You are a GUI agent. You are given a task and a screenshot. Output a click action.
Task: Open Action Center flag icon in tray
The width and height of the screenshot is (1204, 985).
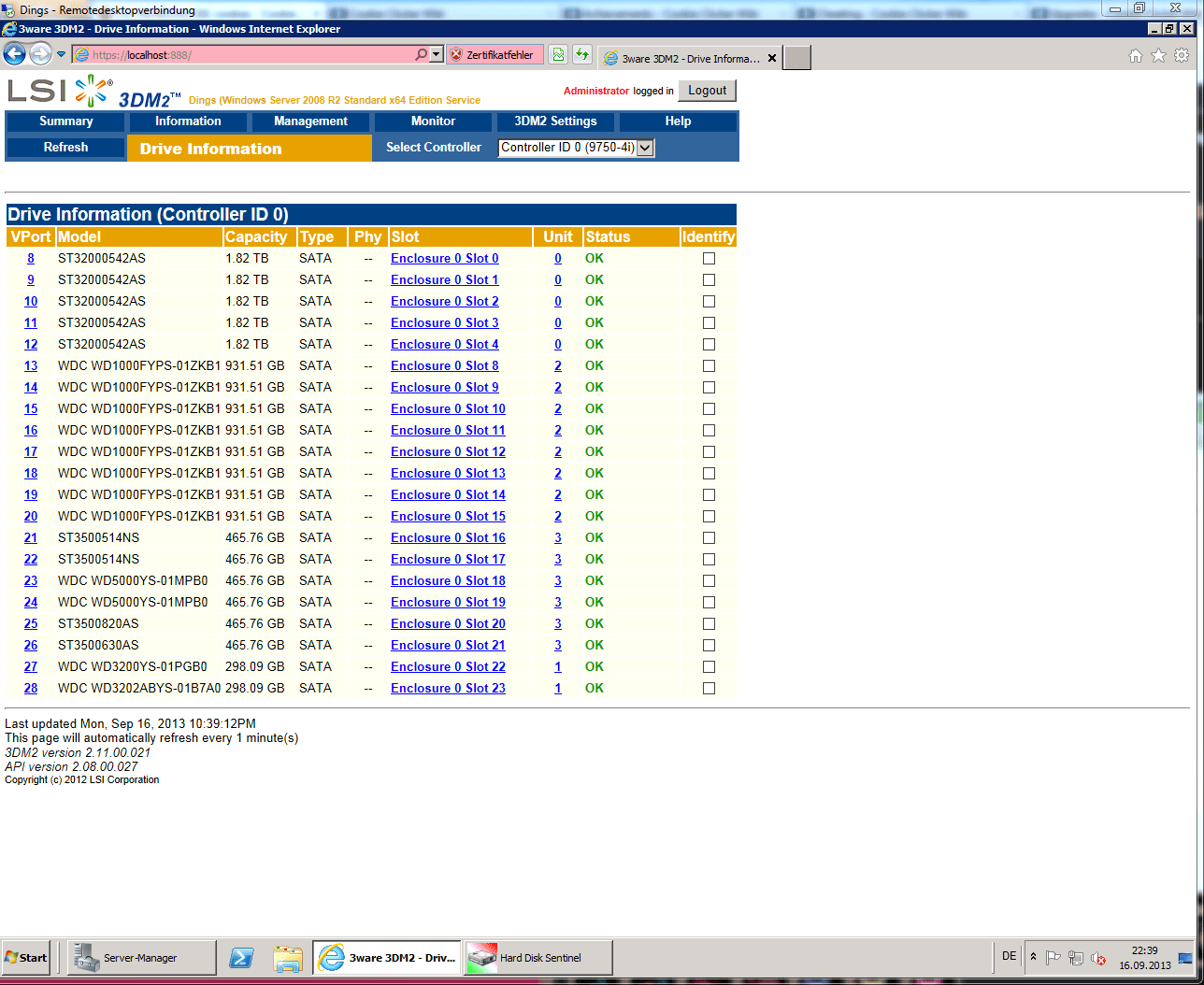coord(1053,958)
